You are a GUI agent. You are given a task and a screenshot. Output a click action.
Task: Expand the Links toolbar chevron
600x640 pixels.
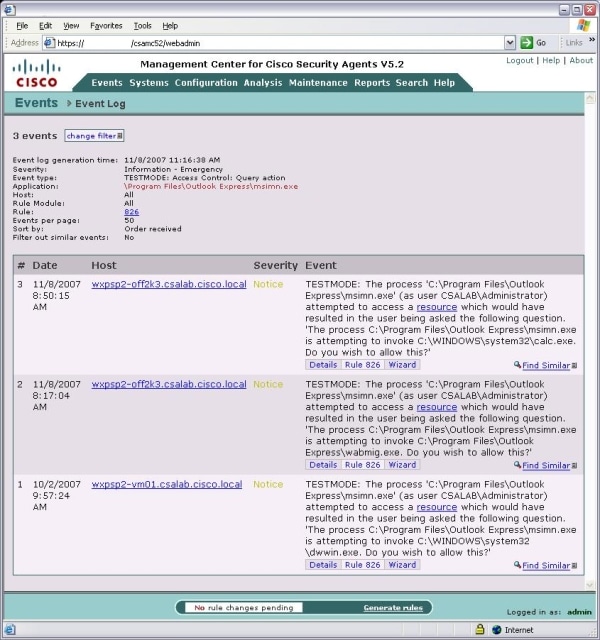592,39
